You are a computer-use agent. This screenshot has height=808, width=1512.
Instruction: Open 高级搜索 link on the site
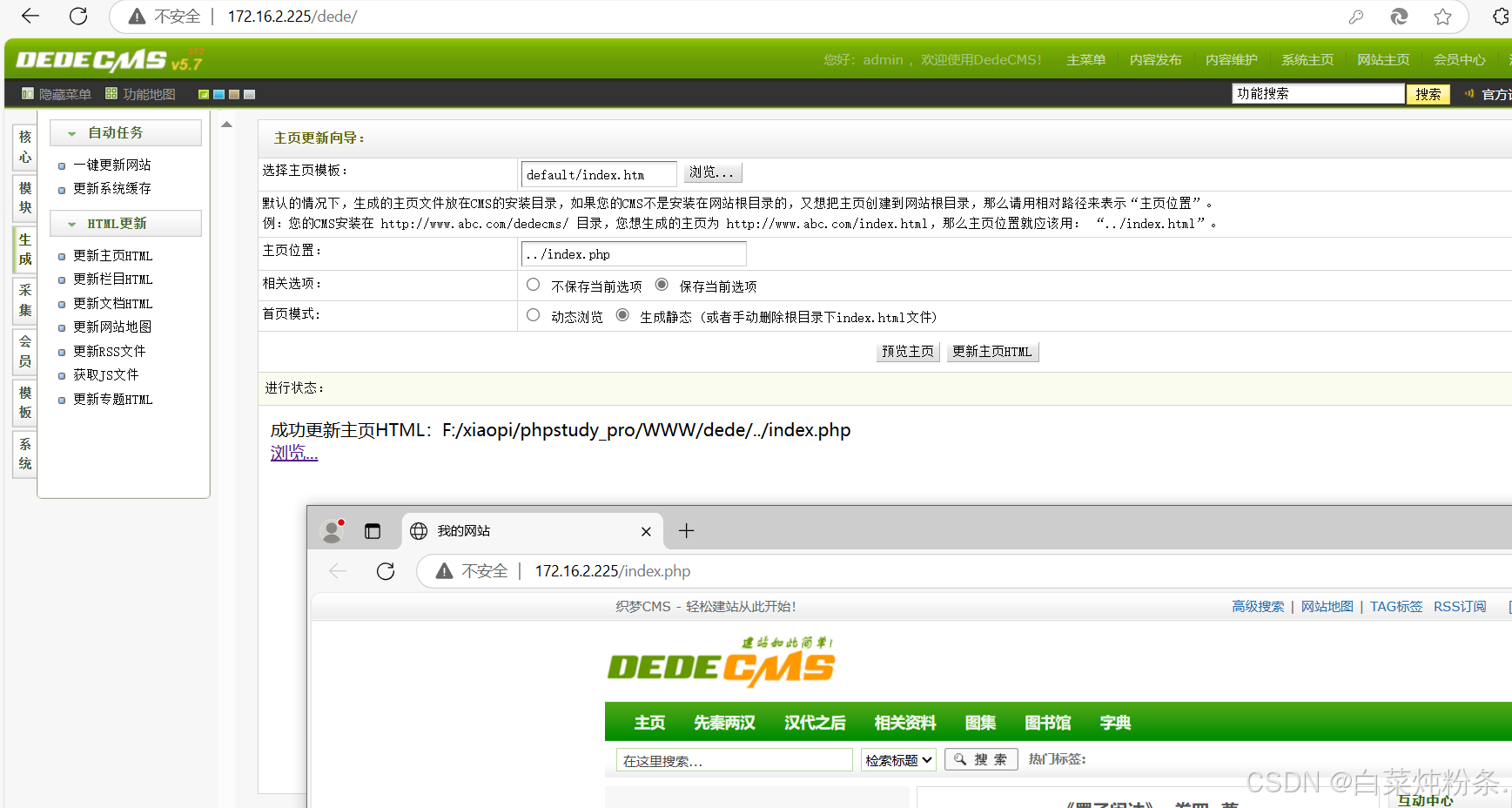click(x=1258, y=606)
